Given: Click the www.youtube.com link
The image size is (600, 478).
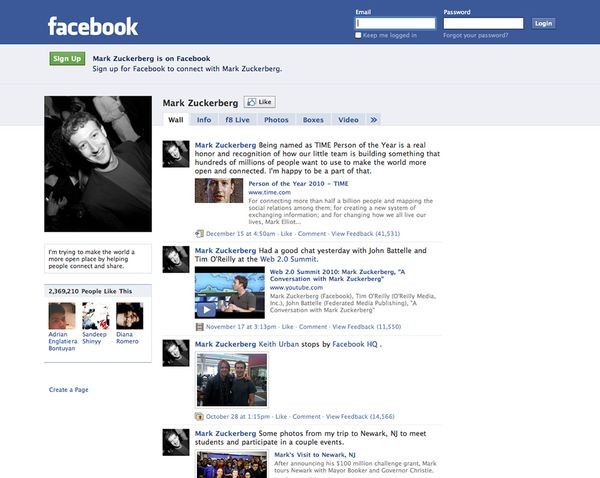Looking at the screenshot, I should point(296,287).
